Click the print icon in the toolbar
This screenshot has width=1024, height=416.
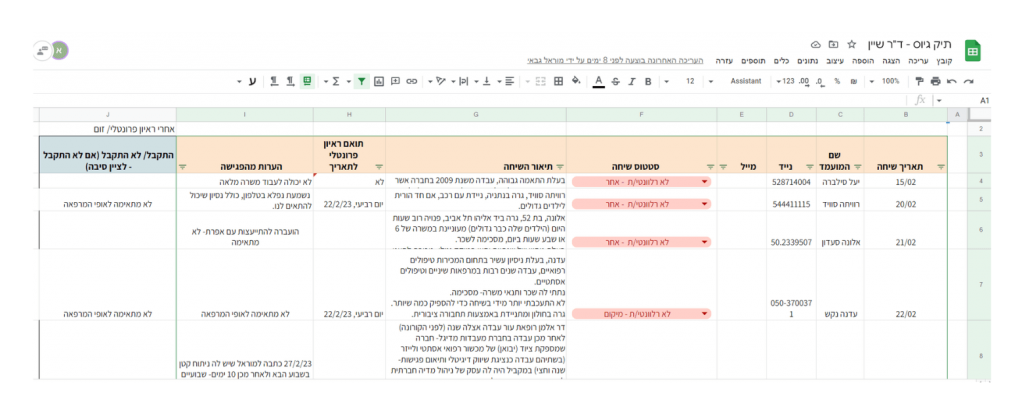pos(936,81)
